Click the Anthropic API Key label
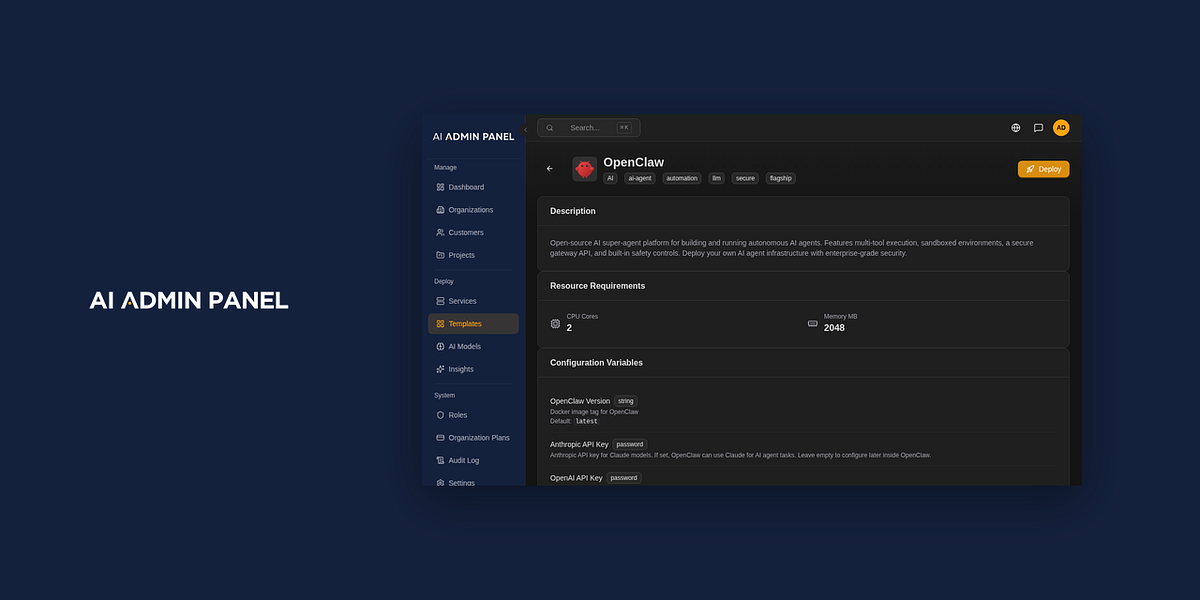Image resolution: width=1200 pixels, height=600 pixels. tap(579, 444)
